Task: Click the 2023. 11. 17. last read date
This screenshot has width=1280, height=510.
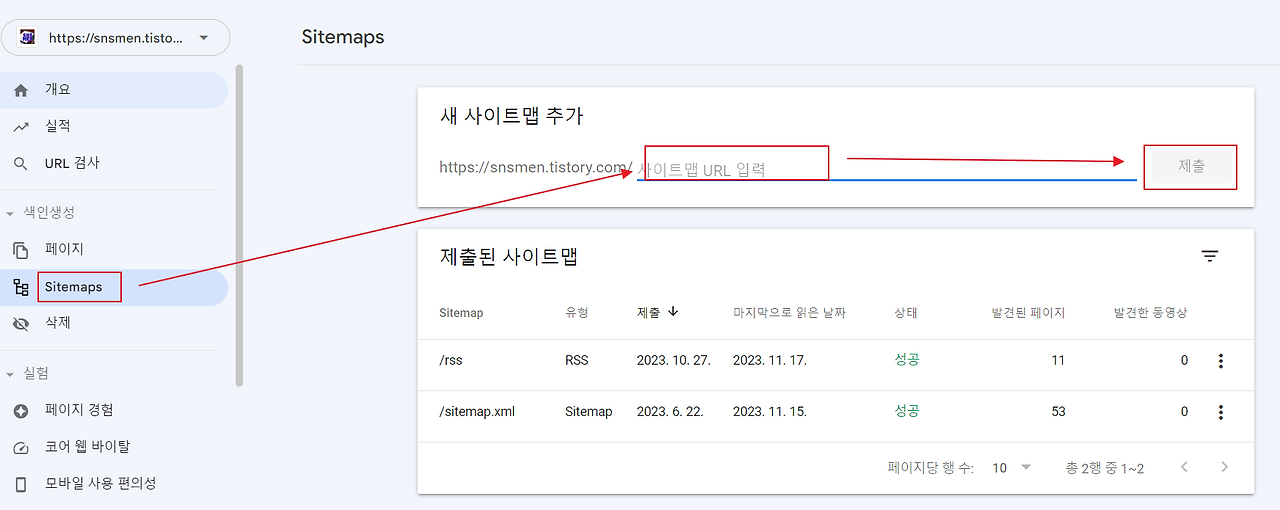Action: (x=770, y=361)
